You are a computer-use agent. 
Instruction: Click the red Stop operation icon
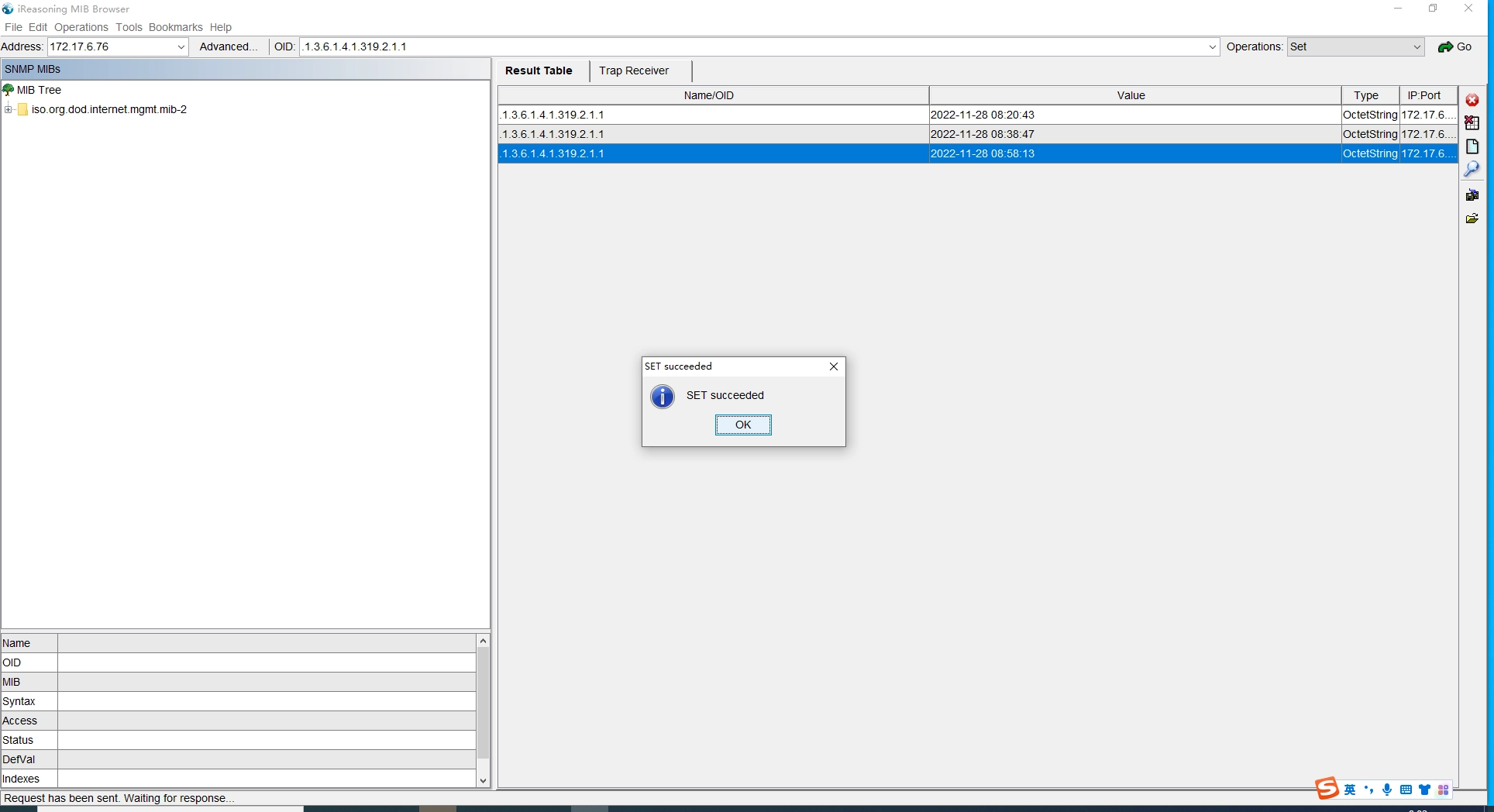tap(1472, 100)
